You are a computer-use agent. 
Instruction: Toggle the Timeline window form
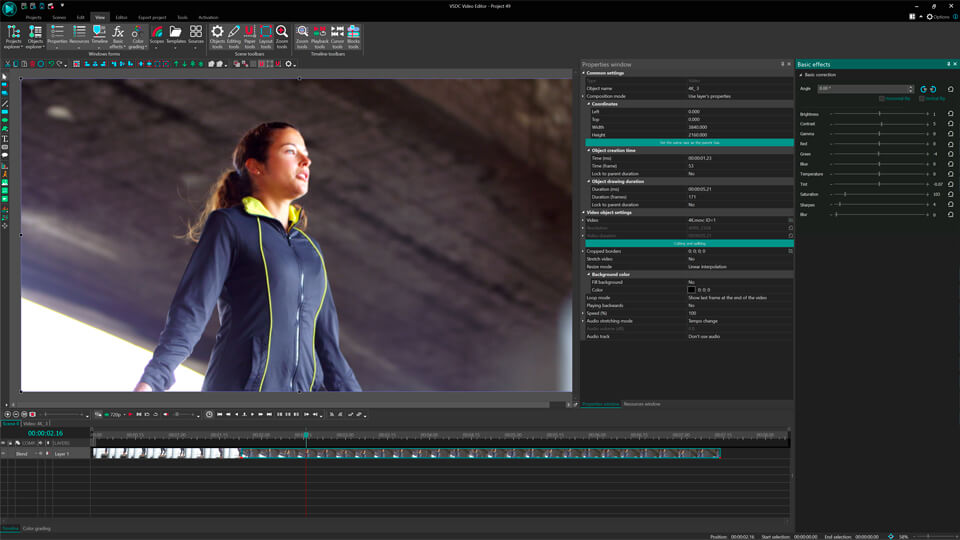click(99, 37)
